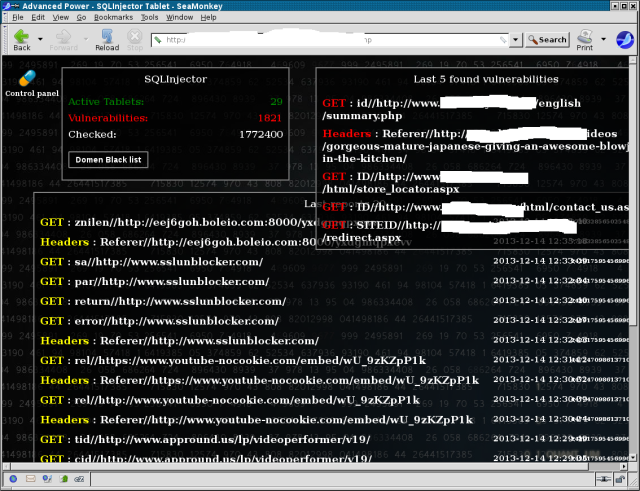Screen dimensions: 640x491
Task: Click the Domen Black list button
Action: (x=108, y=160)
